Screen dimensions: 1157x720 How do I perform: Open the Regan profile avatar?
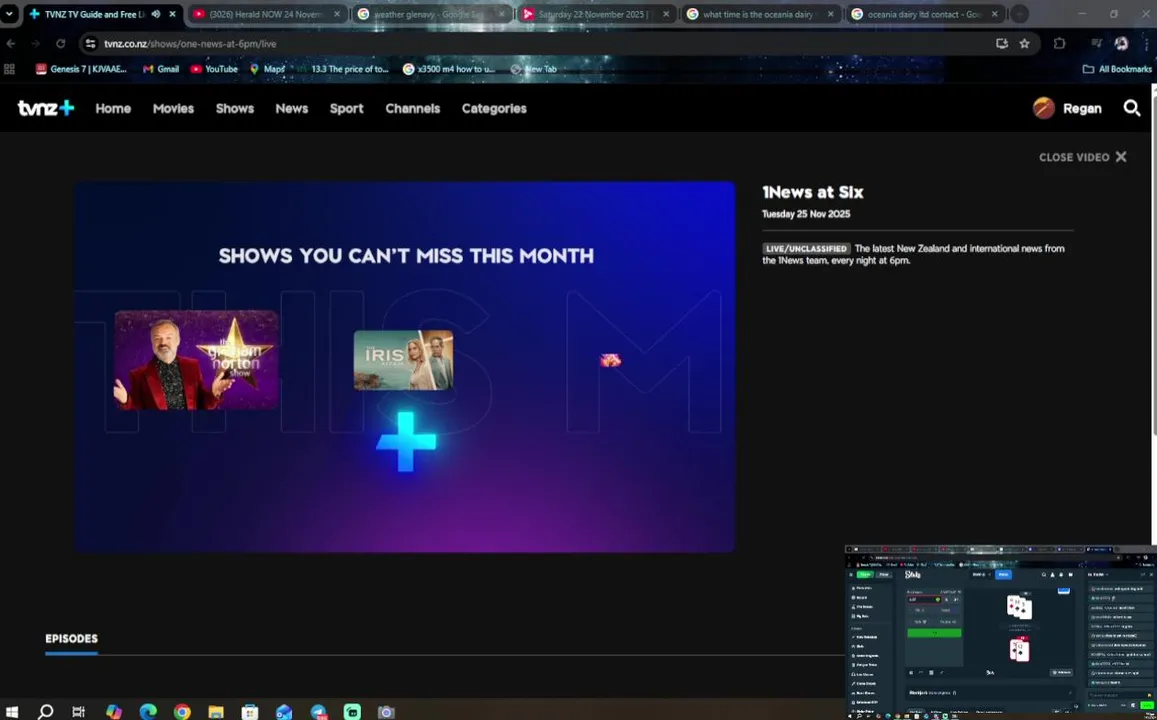pos(1043,108)
